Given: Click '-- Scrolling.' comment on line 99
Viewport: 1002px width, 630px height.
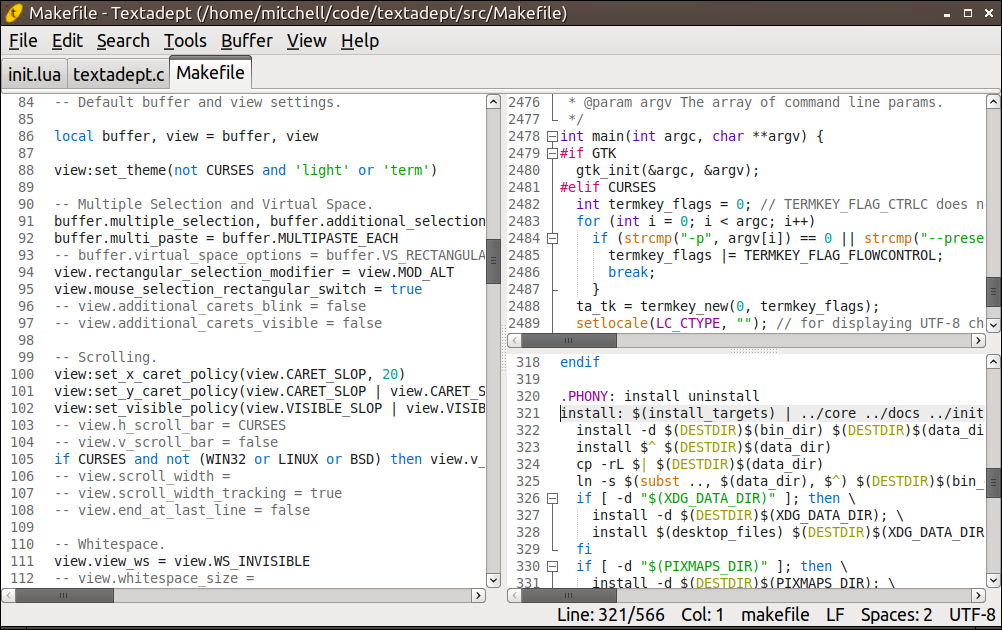Looking at the screenshot, I should tap(105, 357).
